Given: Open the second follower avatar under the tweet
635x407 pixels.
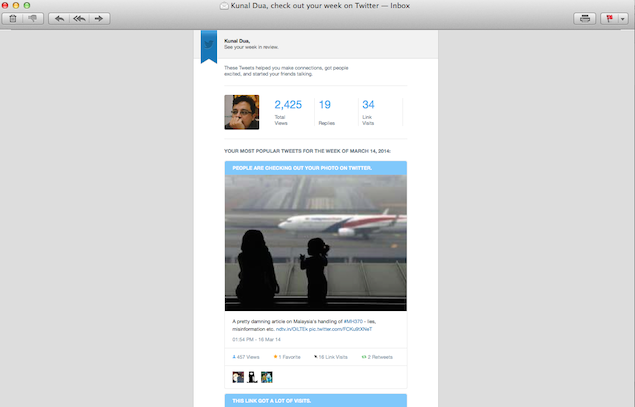Looking at the screenshot, I should pyautogui.click(x=252, y=377).
